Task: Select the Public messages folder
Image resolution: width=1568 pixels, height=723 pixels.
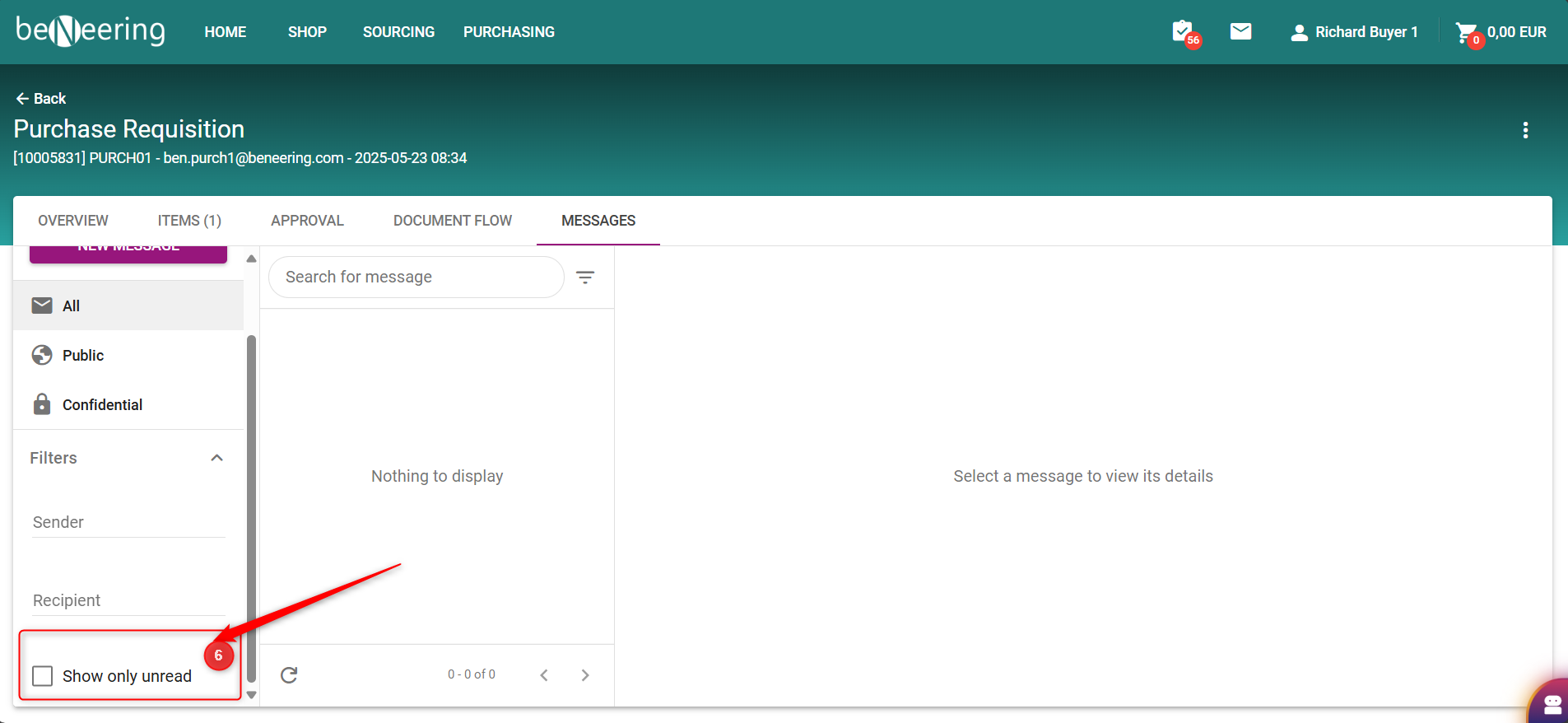Action: (83, 355)
